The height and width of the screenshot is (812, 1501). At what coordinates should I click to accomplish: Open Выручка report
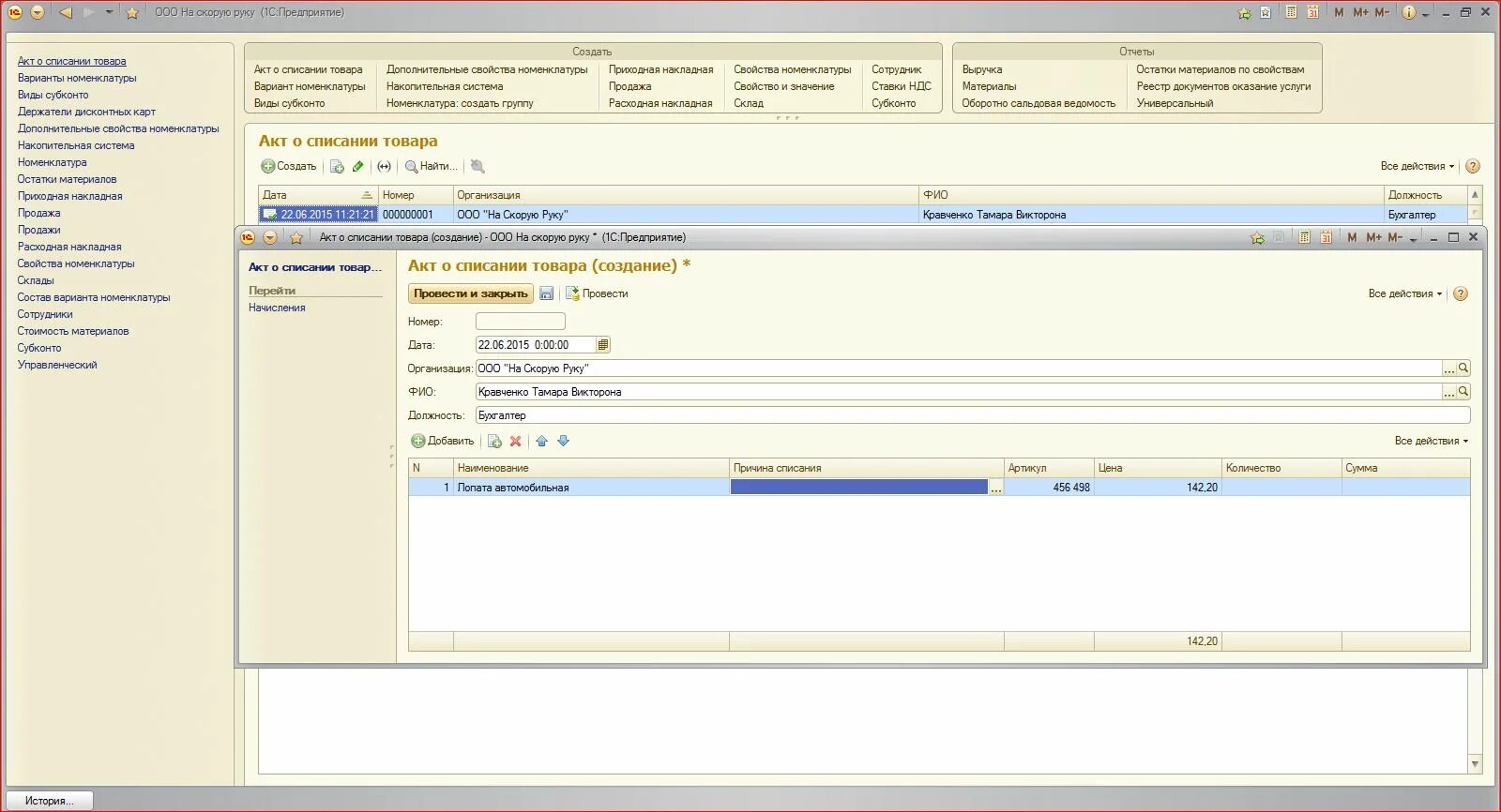[981, 69]
